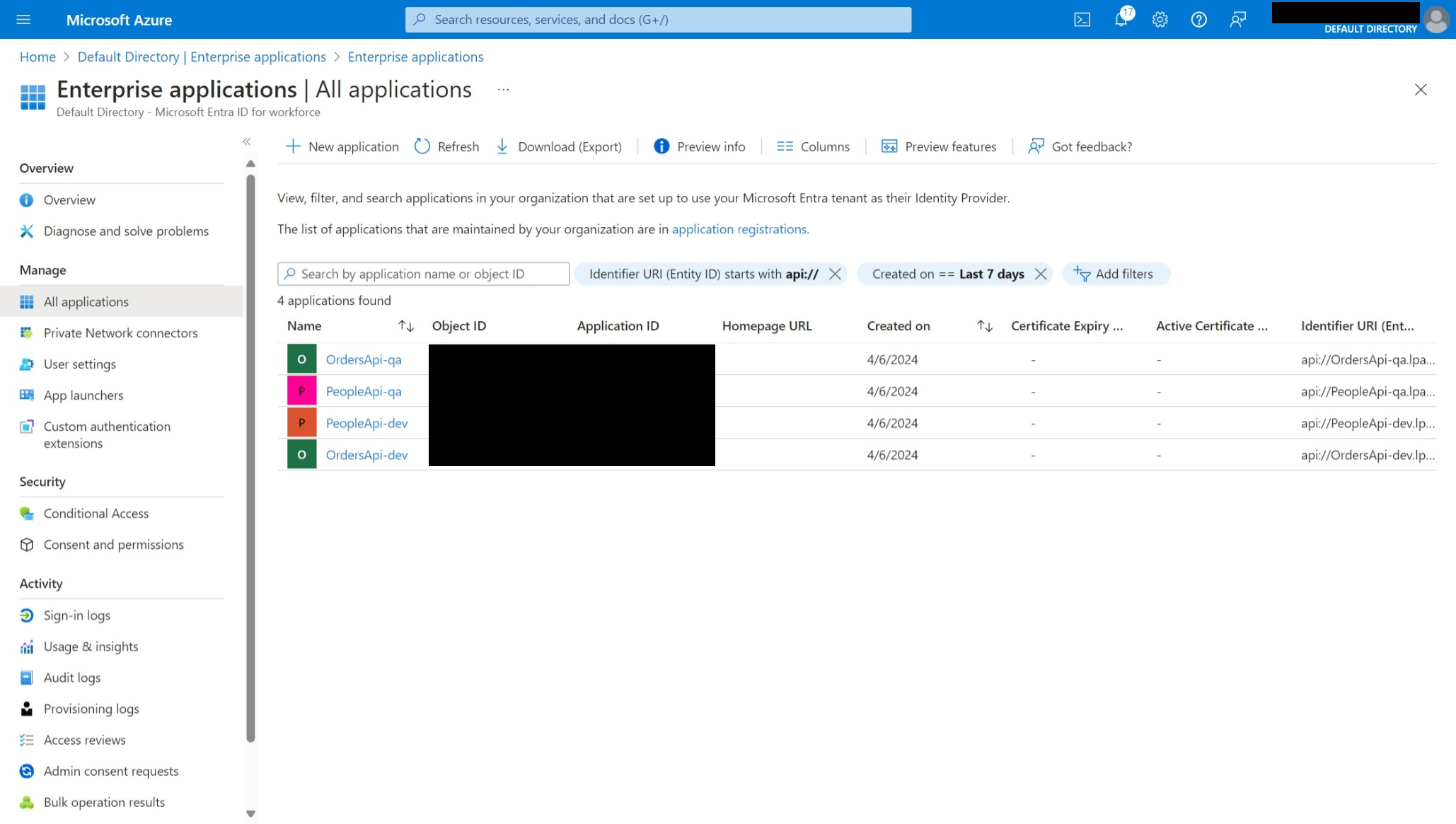Screen dimensions: 1456x824
Task: Click Add filters
Action: coord(1116,274)
